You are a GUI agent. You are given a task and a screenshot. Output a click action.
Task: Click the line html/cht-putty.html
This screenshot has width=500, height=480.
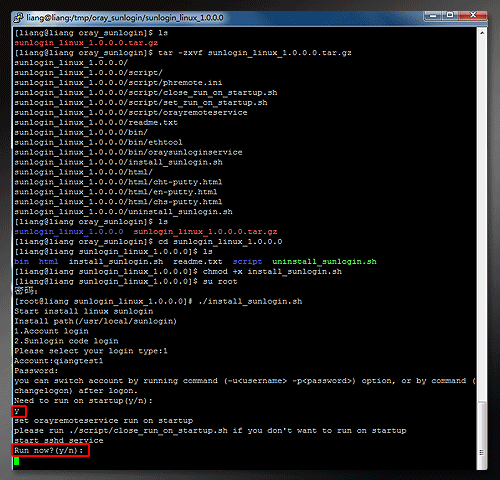118,182
